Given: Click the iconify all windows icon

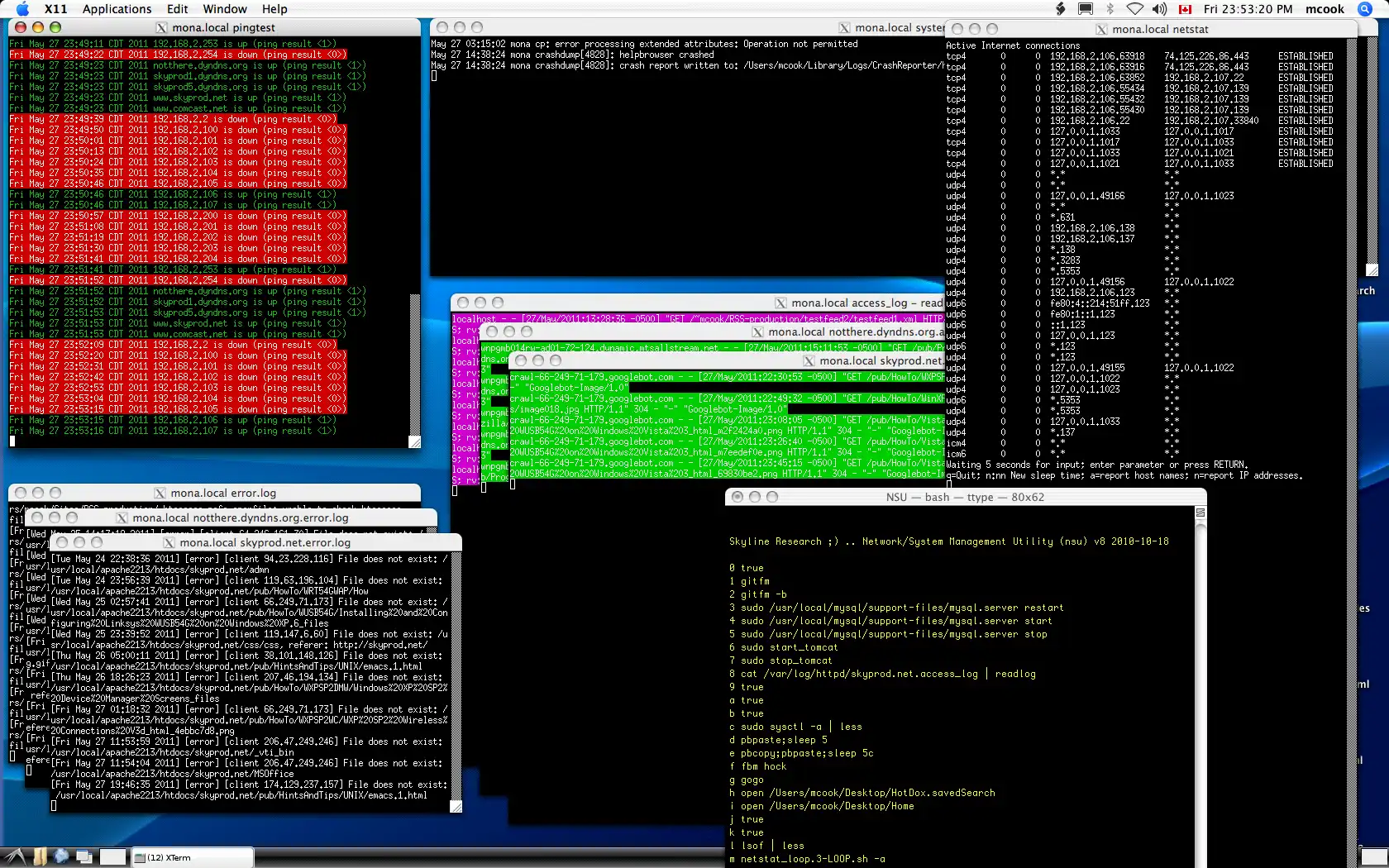Looking at the screenshot, I should point(84,857).
